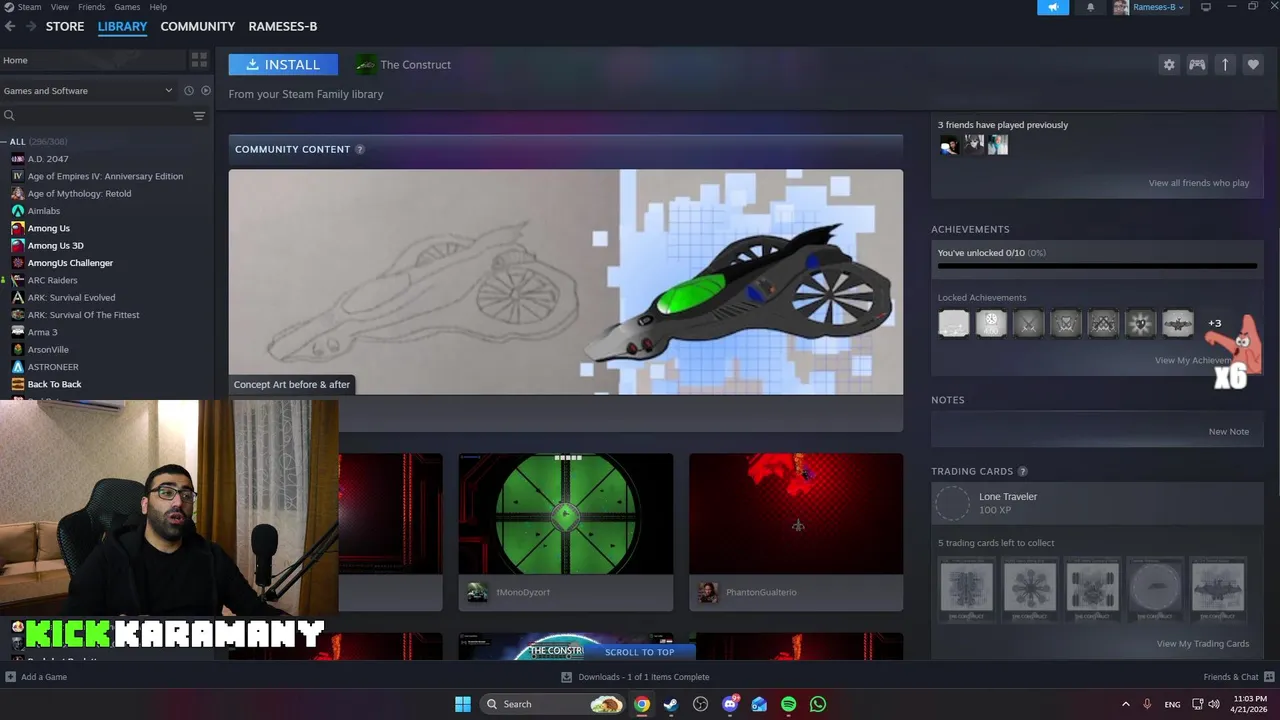
Task: Click the Community Content help icon
Action: (360, 149)
